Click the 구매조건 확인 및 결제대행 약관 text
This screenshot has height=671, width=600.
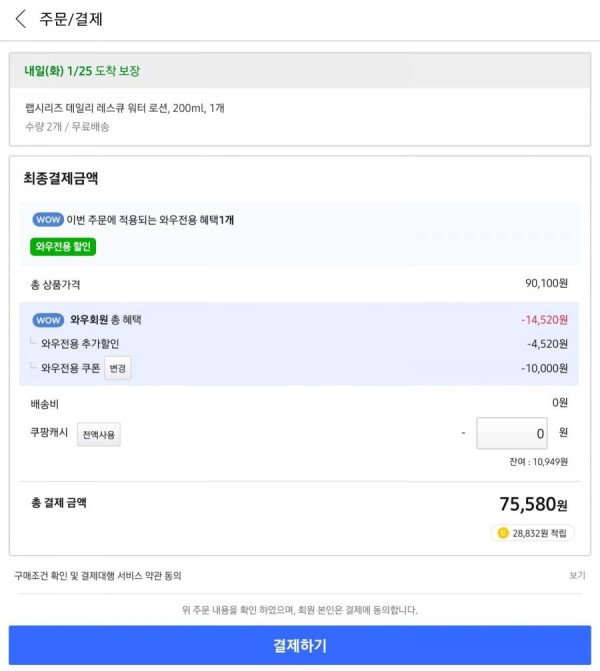98,576
